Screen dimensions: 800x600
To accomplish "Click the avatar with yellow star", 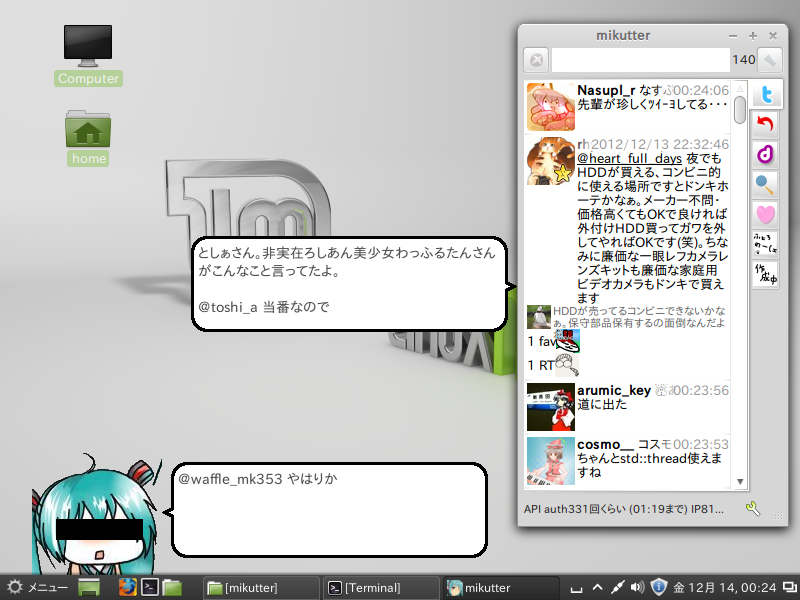I will (x=551, y=161).
